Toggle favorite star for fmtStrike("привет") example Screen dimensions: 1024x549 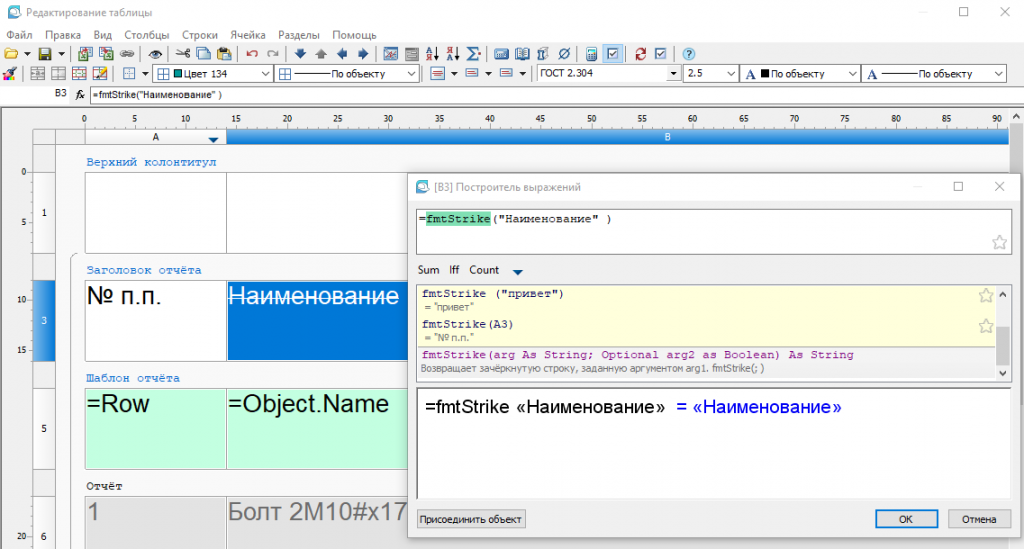click(x=985, y=296)
